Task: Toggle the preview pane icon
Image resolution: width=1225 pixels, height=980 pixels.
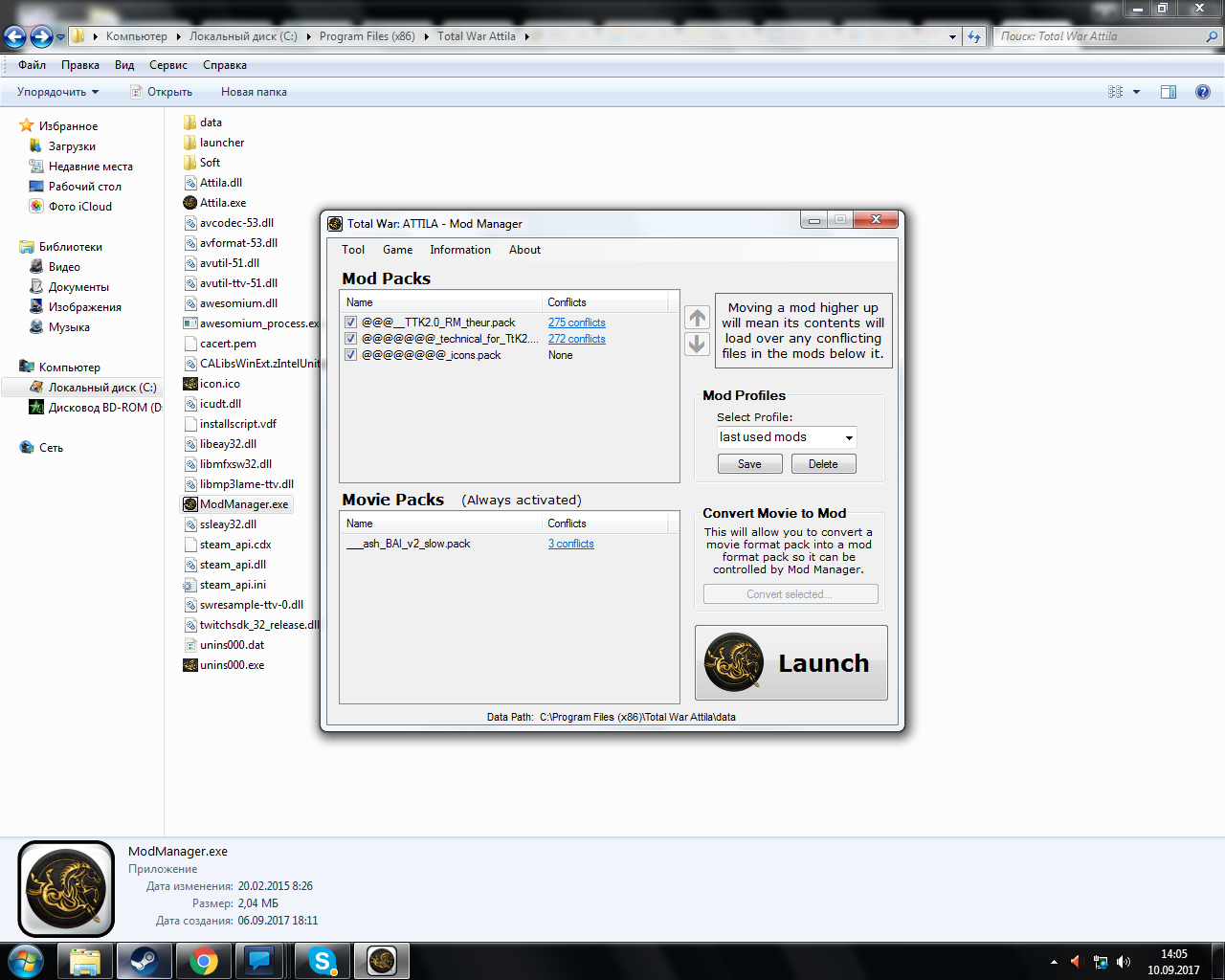Action: pyautogui.click(x=1169, y=92)
